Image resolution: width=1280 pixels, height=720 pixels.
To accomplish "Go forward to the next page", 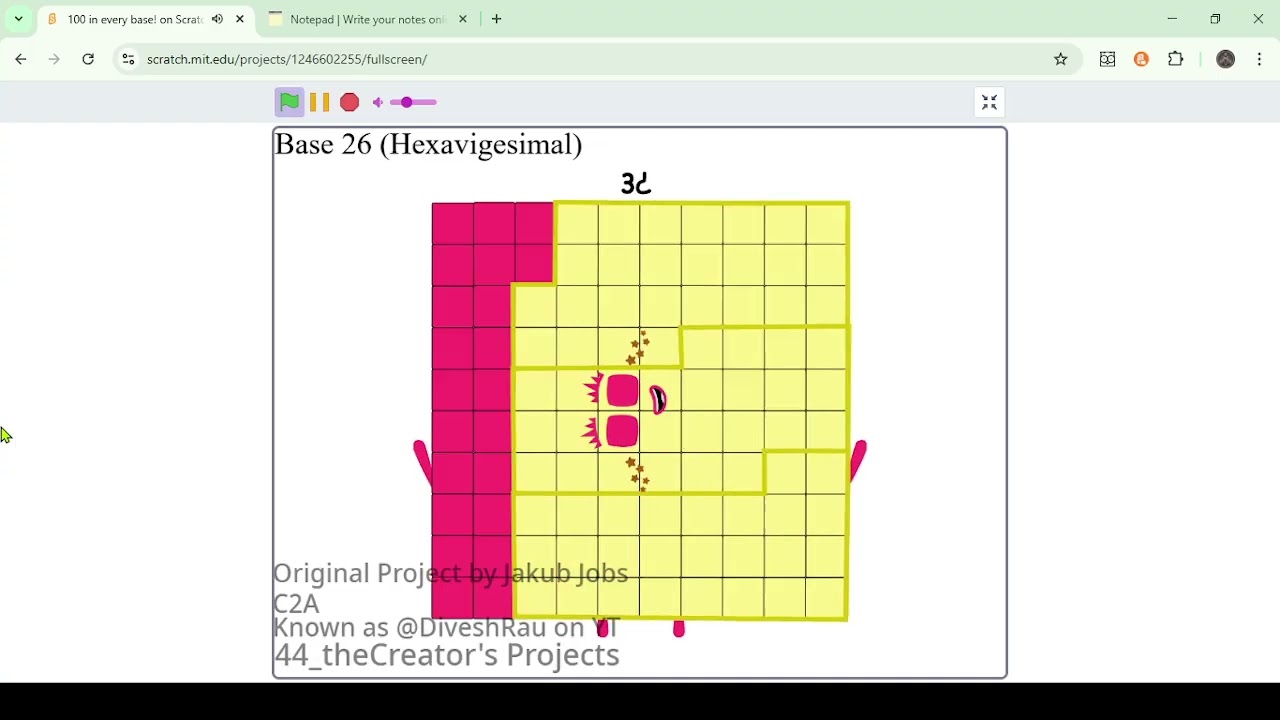I will click(x=54, y=59).
